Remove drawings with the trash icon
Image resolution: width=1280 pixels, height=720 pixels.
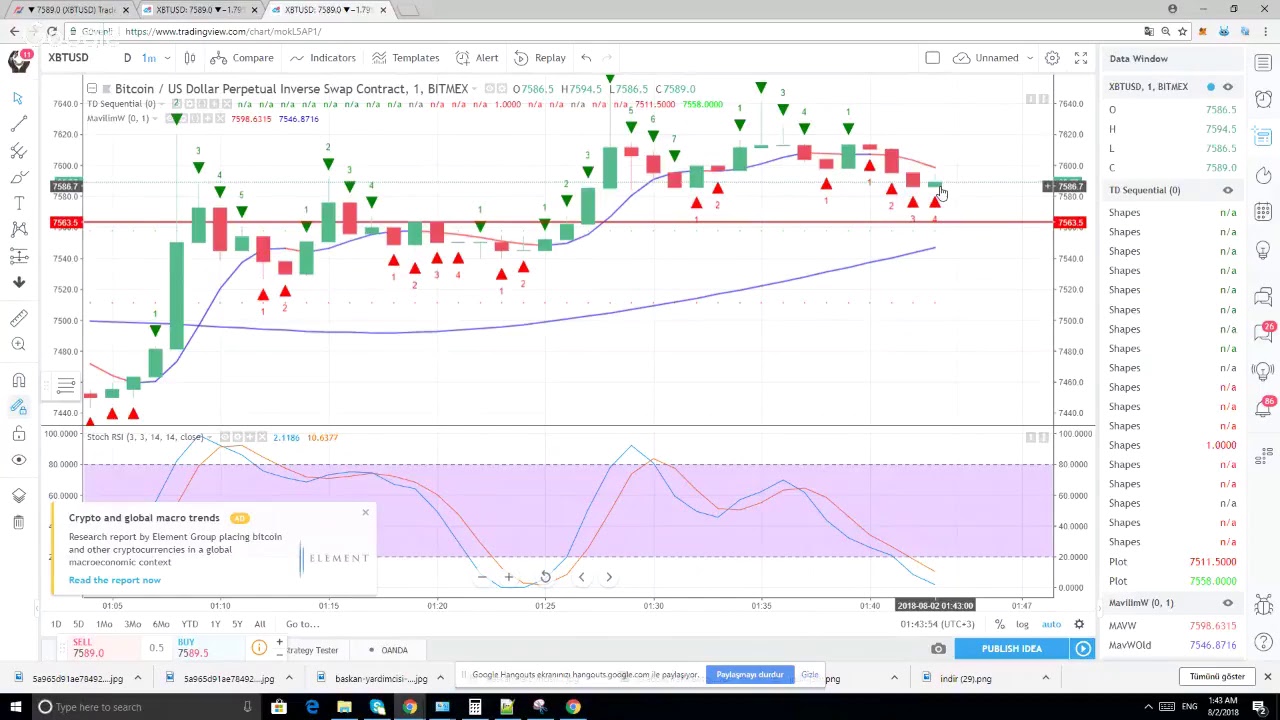point(18,522)
